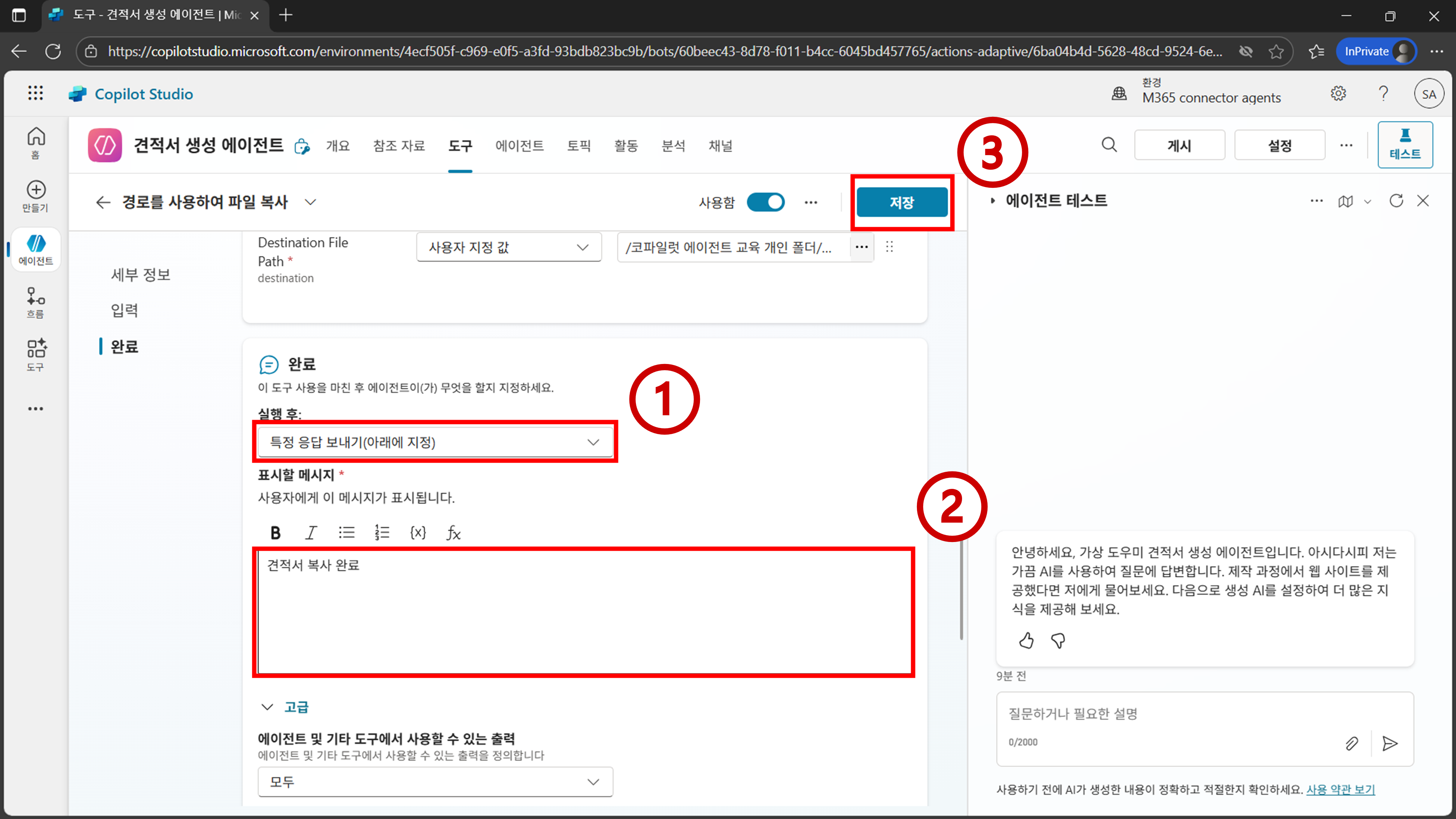Open formula editor with fx icon
This screenshot has width=1456, height=819.
pos(453,533)
